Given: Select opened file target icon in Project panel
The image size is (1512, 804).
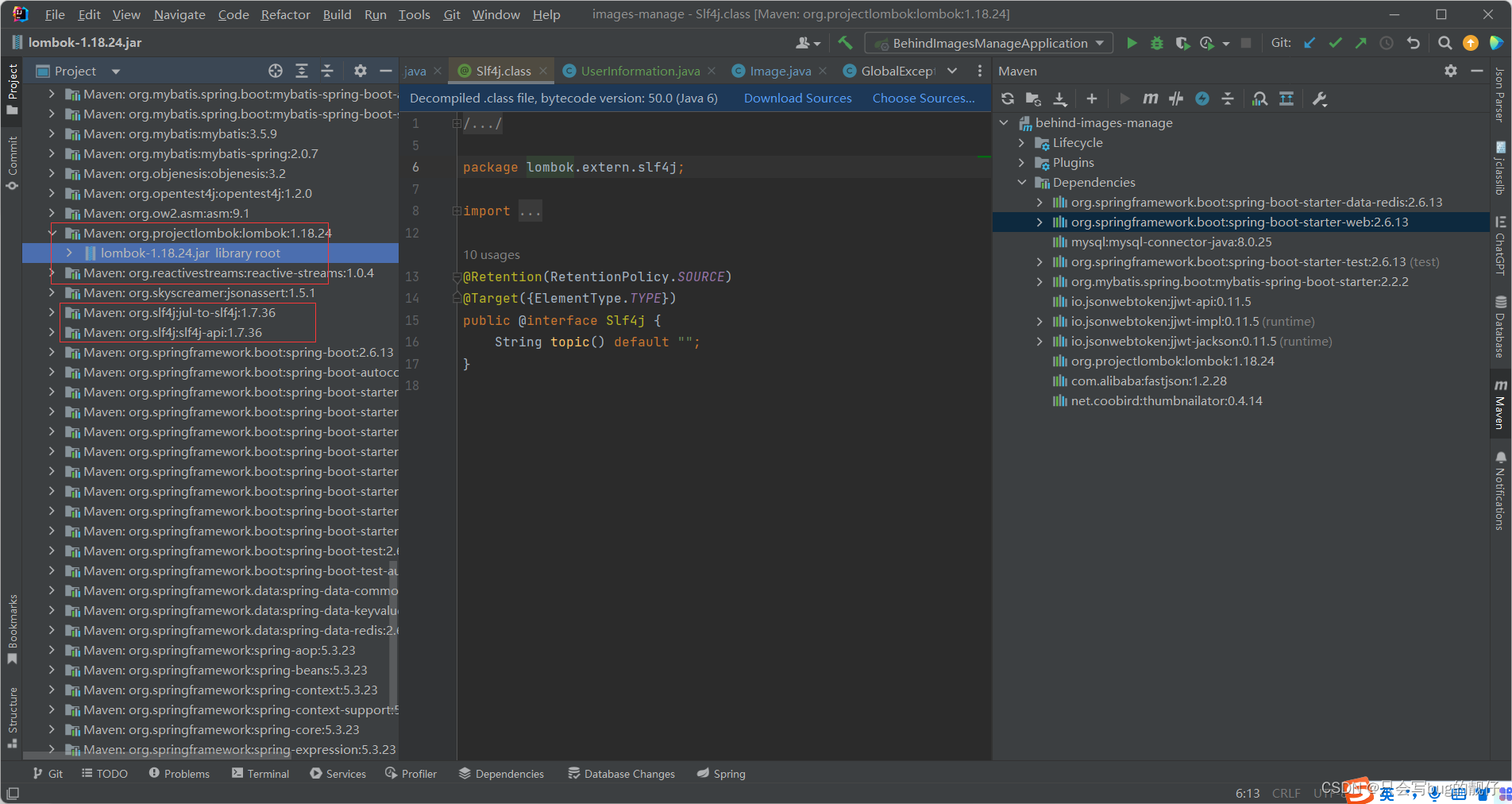Looking at the screenshot, I should click(x=276, y=71).
